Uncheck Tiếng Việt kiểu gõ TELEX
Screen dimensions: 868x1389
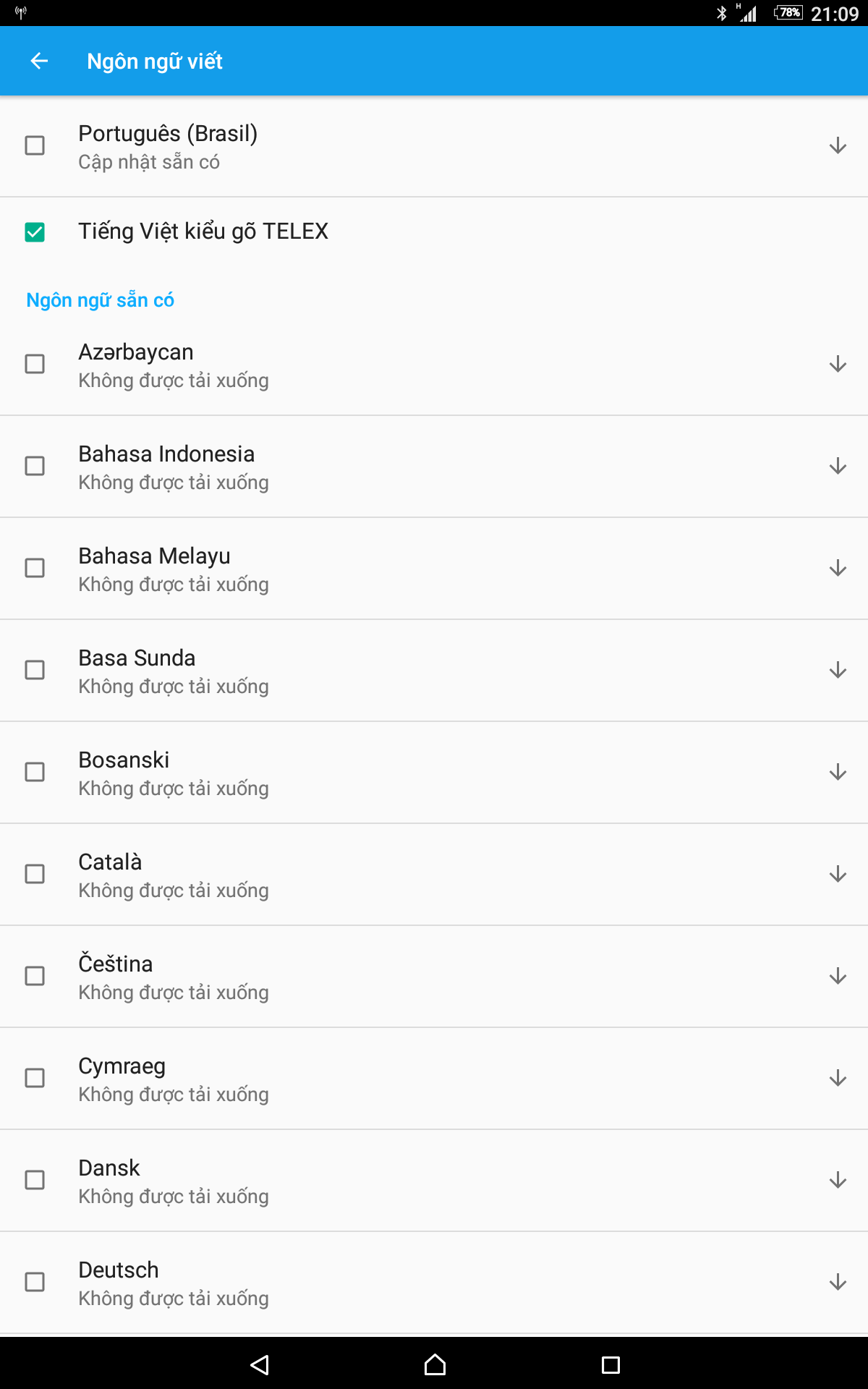tap(35, 232)
